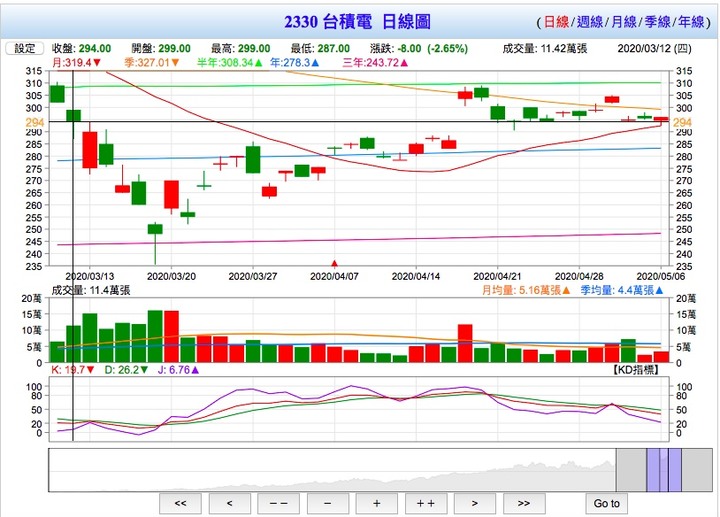Zoom in using single + button
The width and height of the screenshot is (720, 517).
377,504
